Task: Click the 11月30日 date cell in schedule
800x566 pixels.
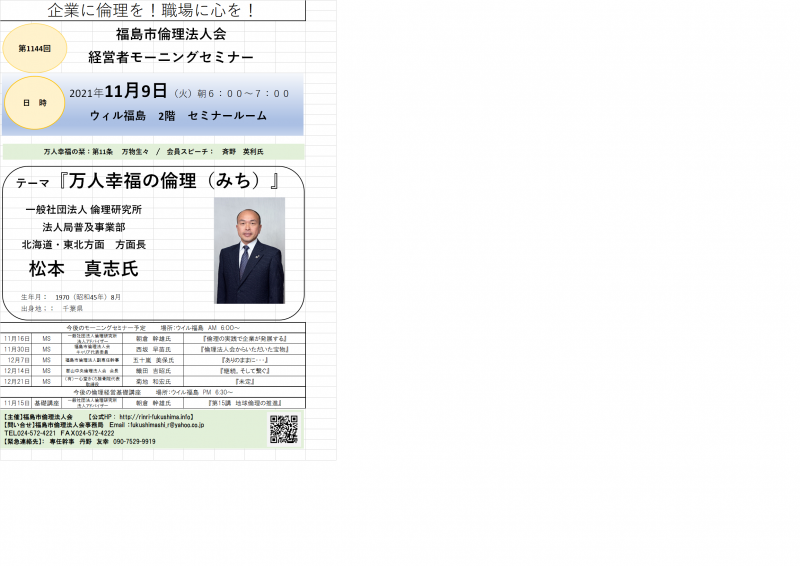Action: point(17,350)
